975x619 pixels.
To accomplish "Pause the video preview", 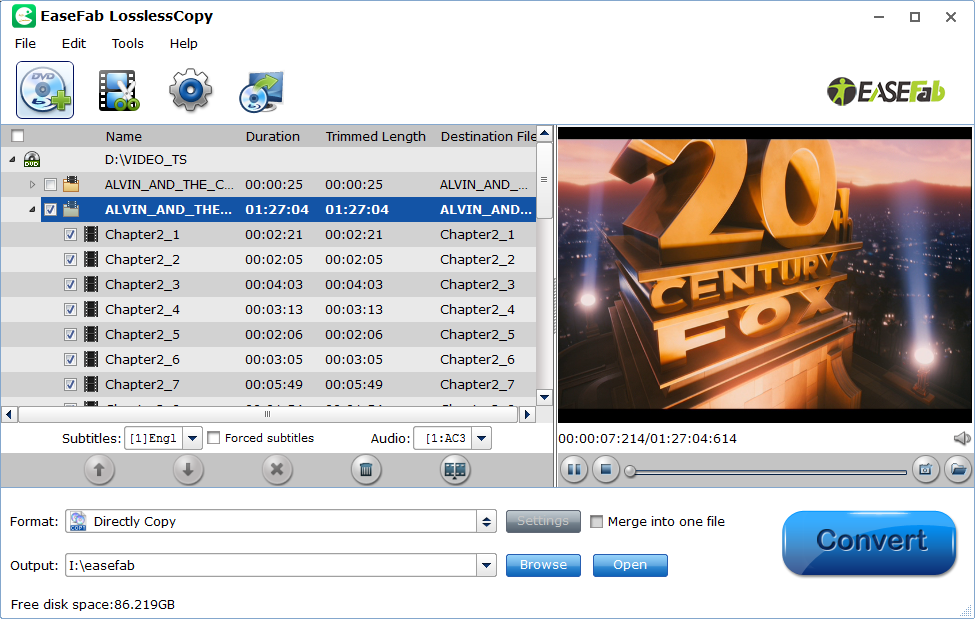I will coord(574,470).
